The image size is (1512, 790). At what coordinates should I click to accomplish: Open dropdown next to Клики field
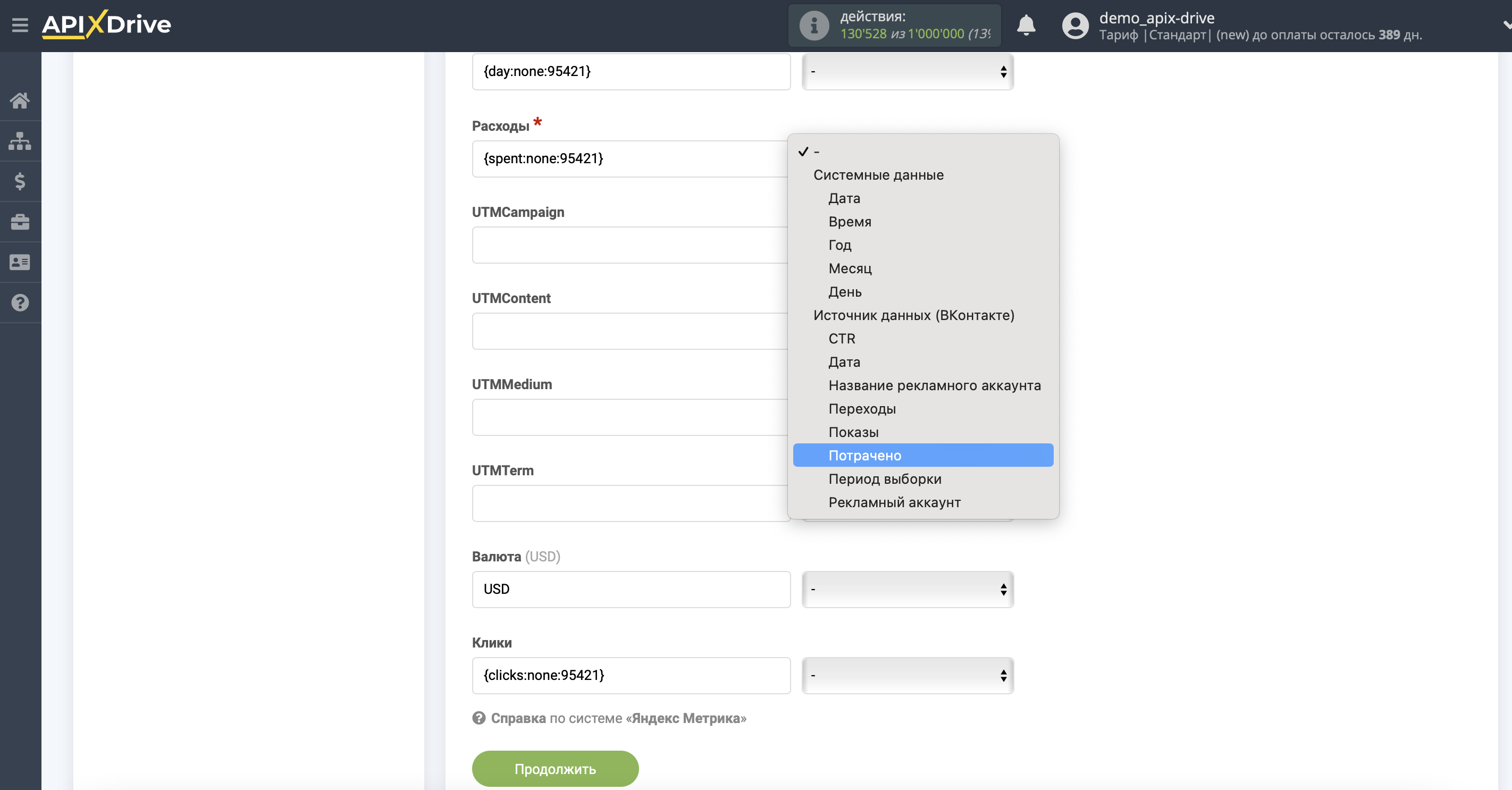click(908, 676)
